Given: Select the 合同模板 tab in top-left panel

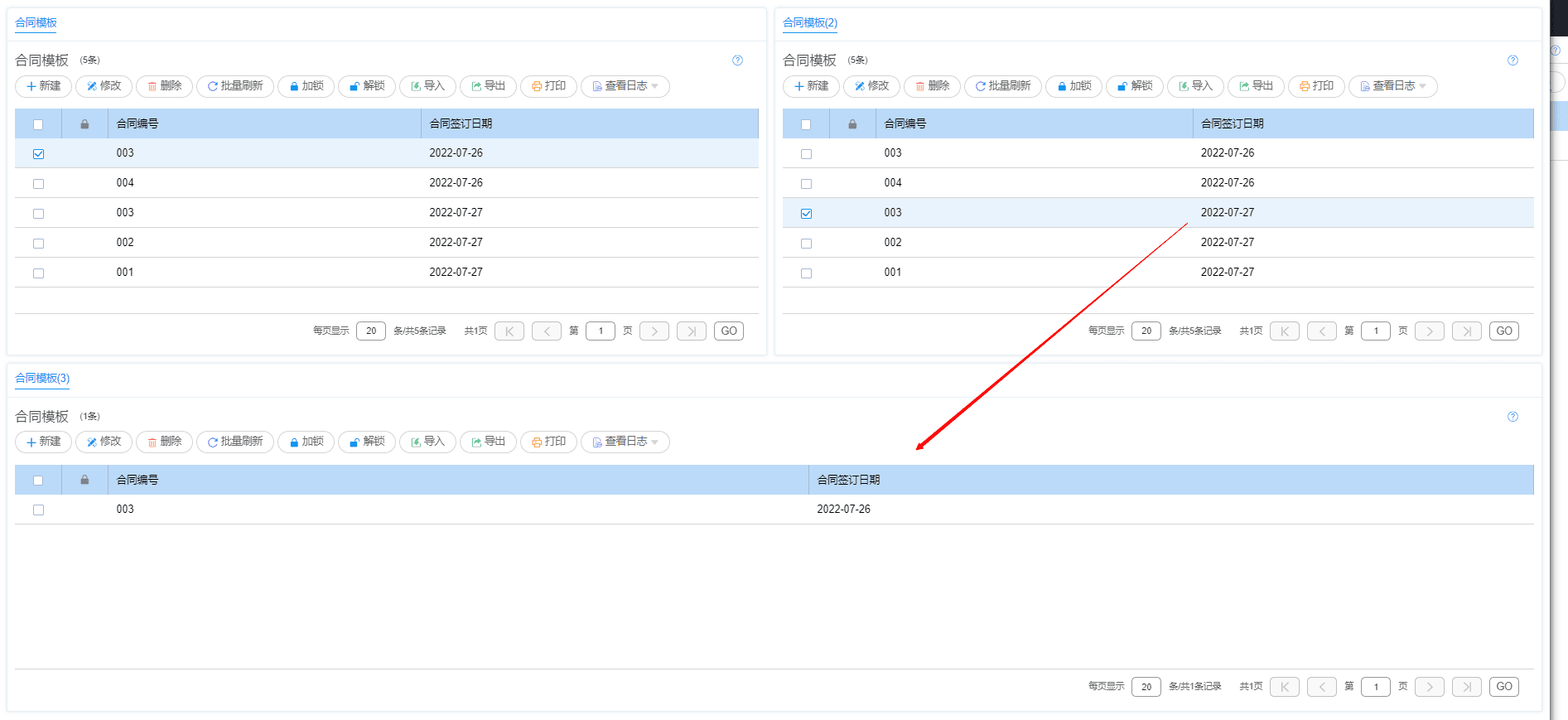Looking at the screenshot, I should click(36, 22).
